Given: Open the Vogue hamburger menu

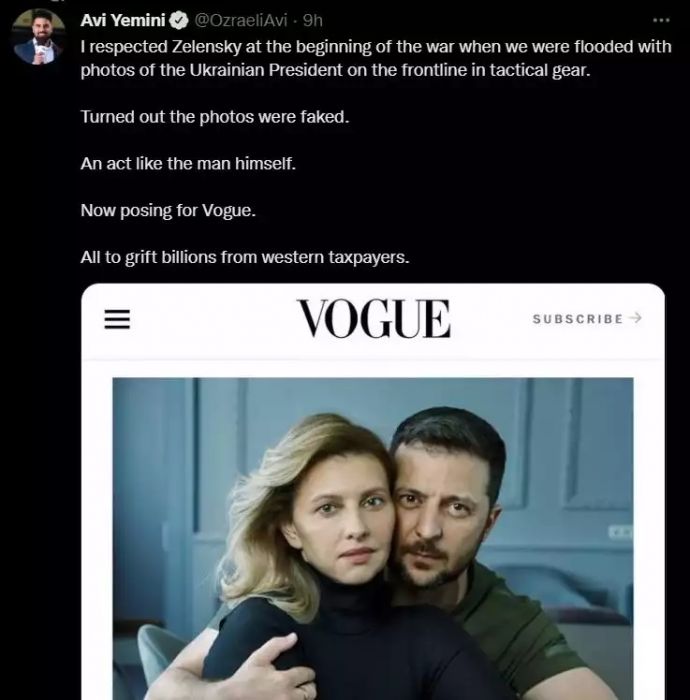Looking at the screenshot, I should (x=118, y=318).
